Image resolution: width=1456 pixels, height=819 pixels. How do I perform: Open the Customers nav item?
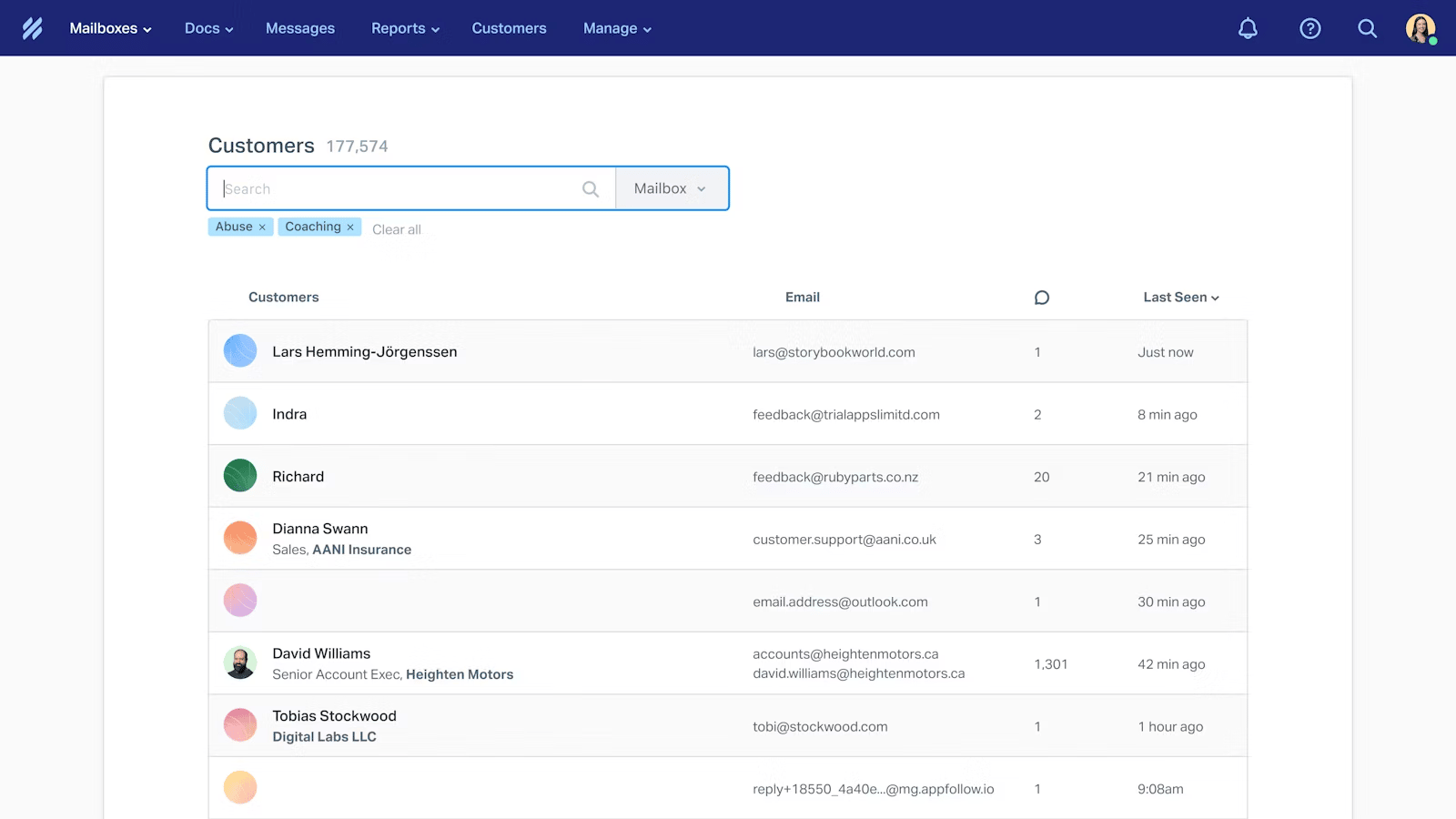509,28
